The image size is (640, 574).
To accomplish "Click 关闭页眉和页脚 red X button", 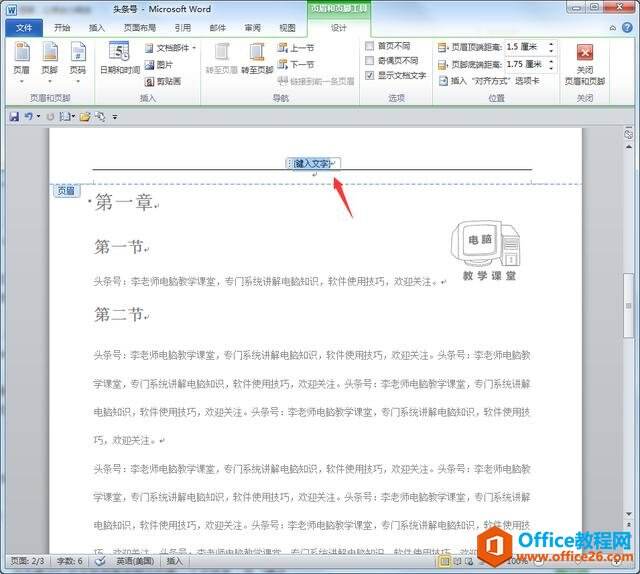I will [584, 52].
